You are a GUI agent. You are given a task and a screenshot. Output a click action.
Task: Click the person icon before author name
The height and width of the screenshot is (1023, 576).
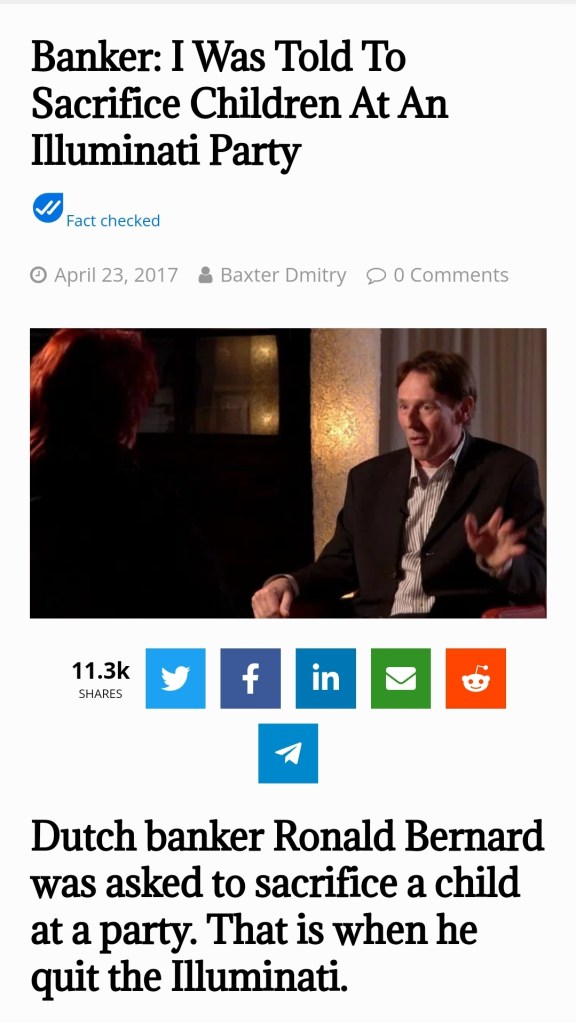click(205, 275)
